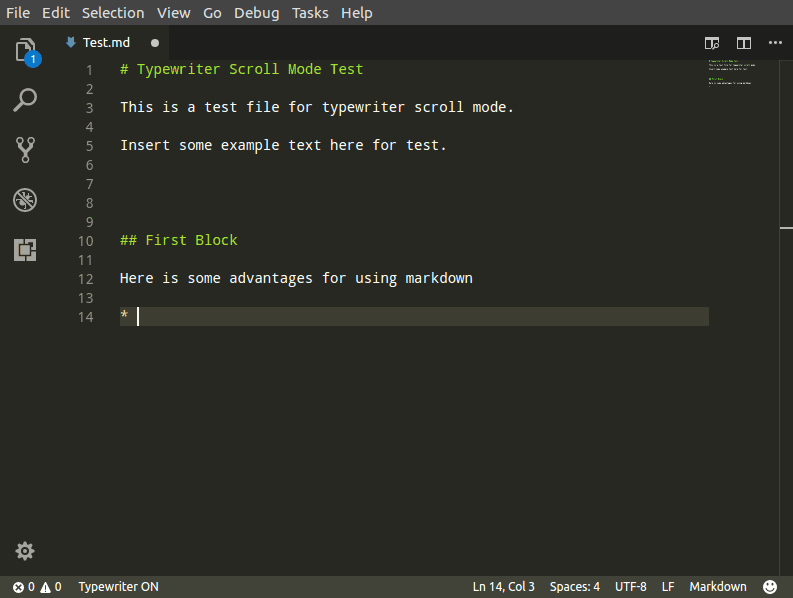793x598 pixels.
Task: Change language mode Markdown
Action: coord(718,587)
